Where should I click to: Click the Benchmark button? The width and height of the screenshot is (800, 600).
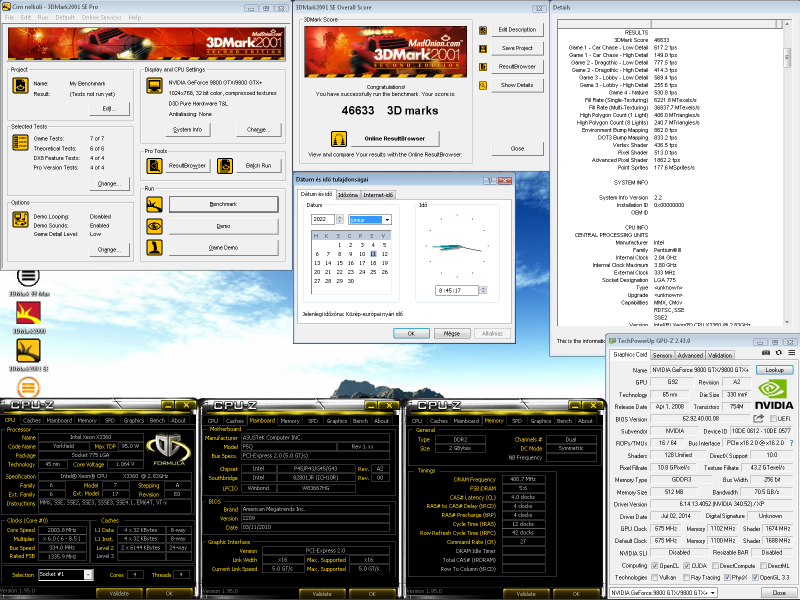[223, 204]
